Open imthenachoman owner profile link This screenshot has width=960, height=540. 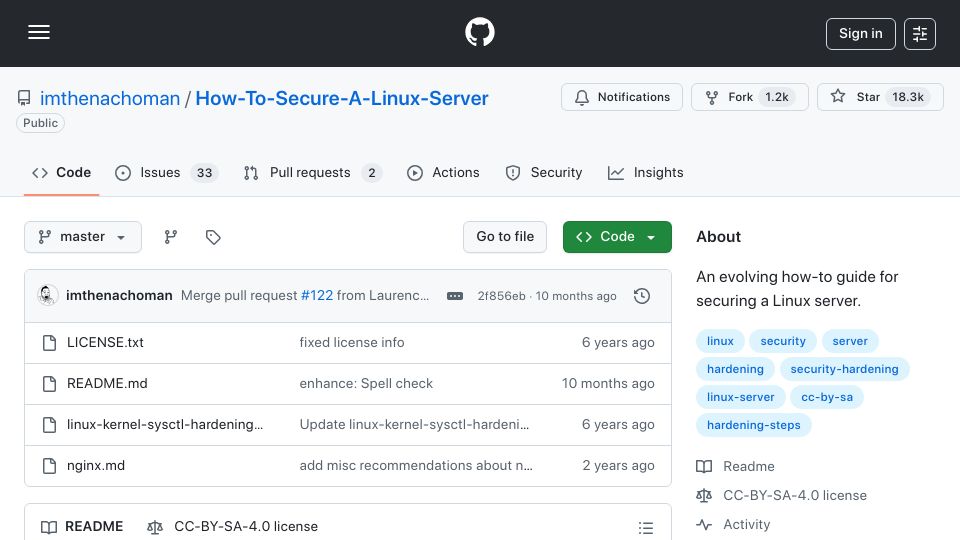click(110, 98)
